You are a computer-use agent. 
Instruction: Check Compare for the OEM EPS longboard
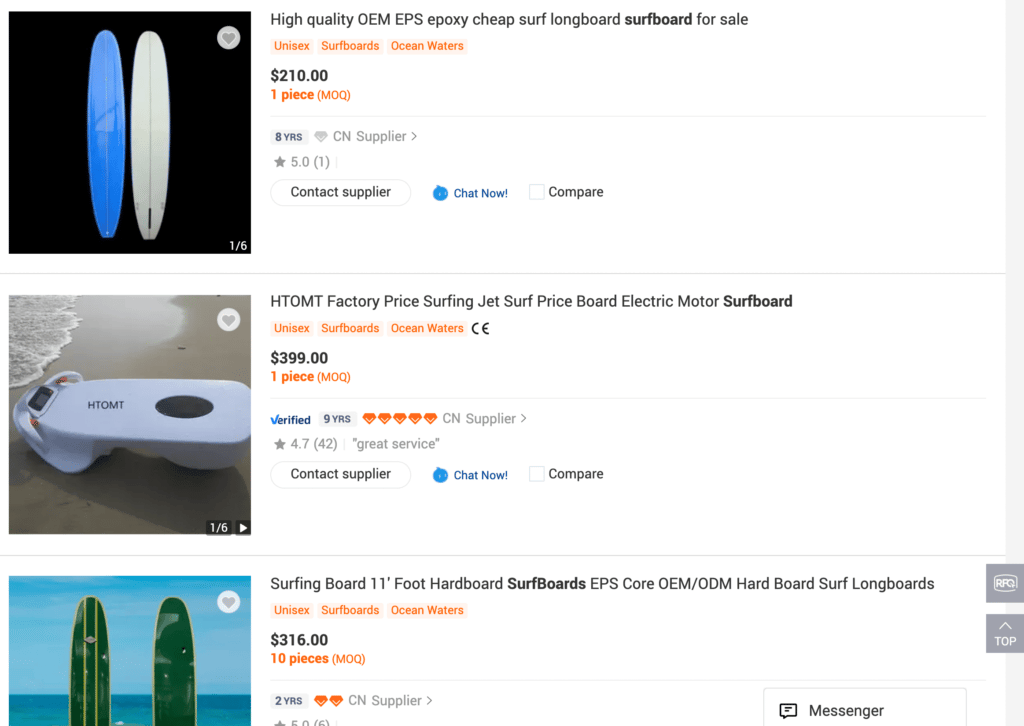(537, 191)
